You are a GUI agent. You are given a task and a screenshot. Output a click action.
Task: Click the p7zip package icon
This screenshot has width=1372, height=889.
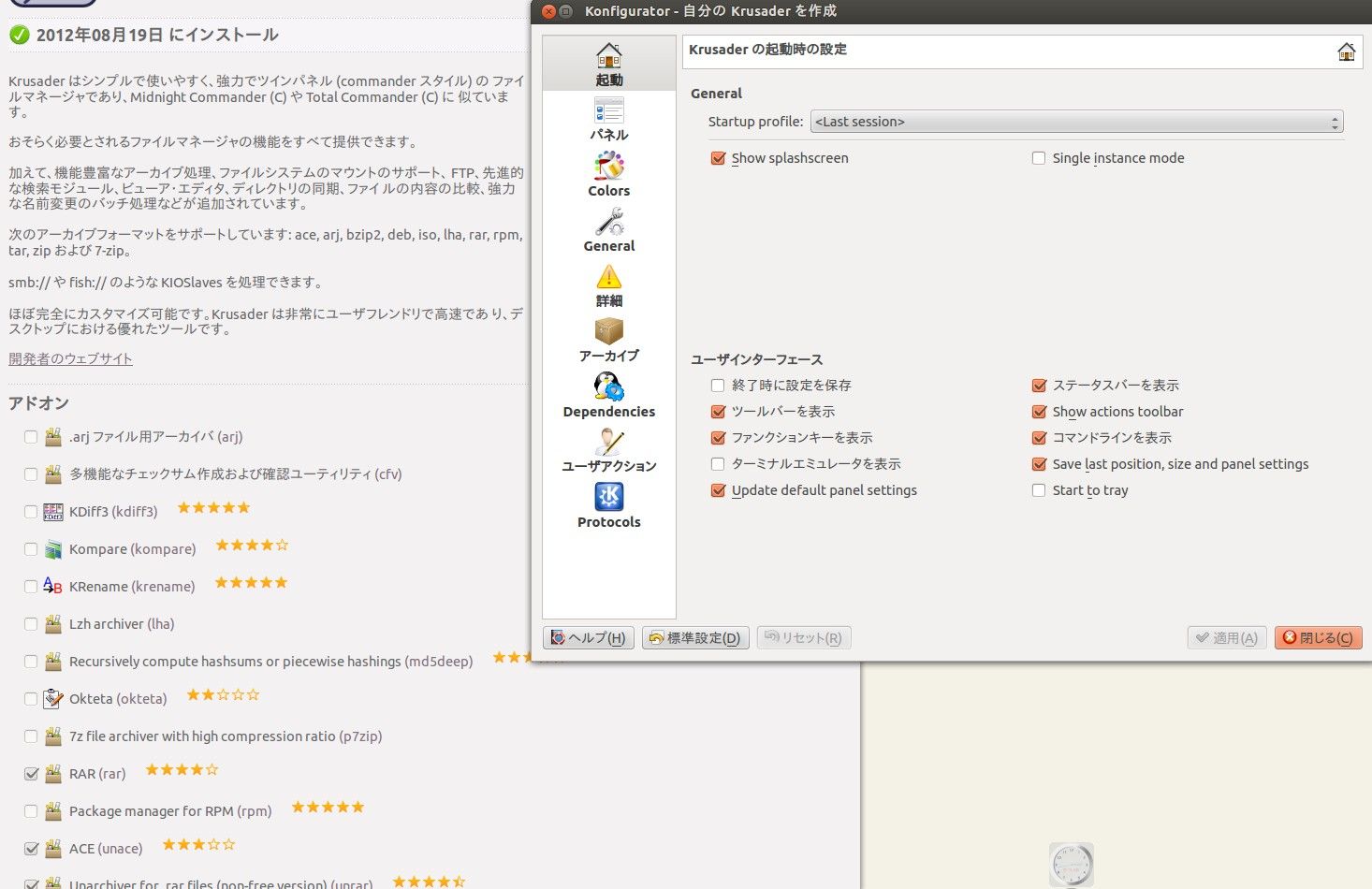tap(53, 736)
